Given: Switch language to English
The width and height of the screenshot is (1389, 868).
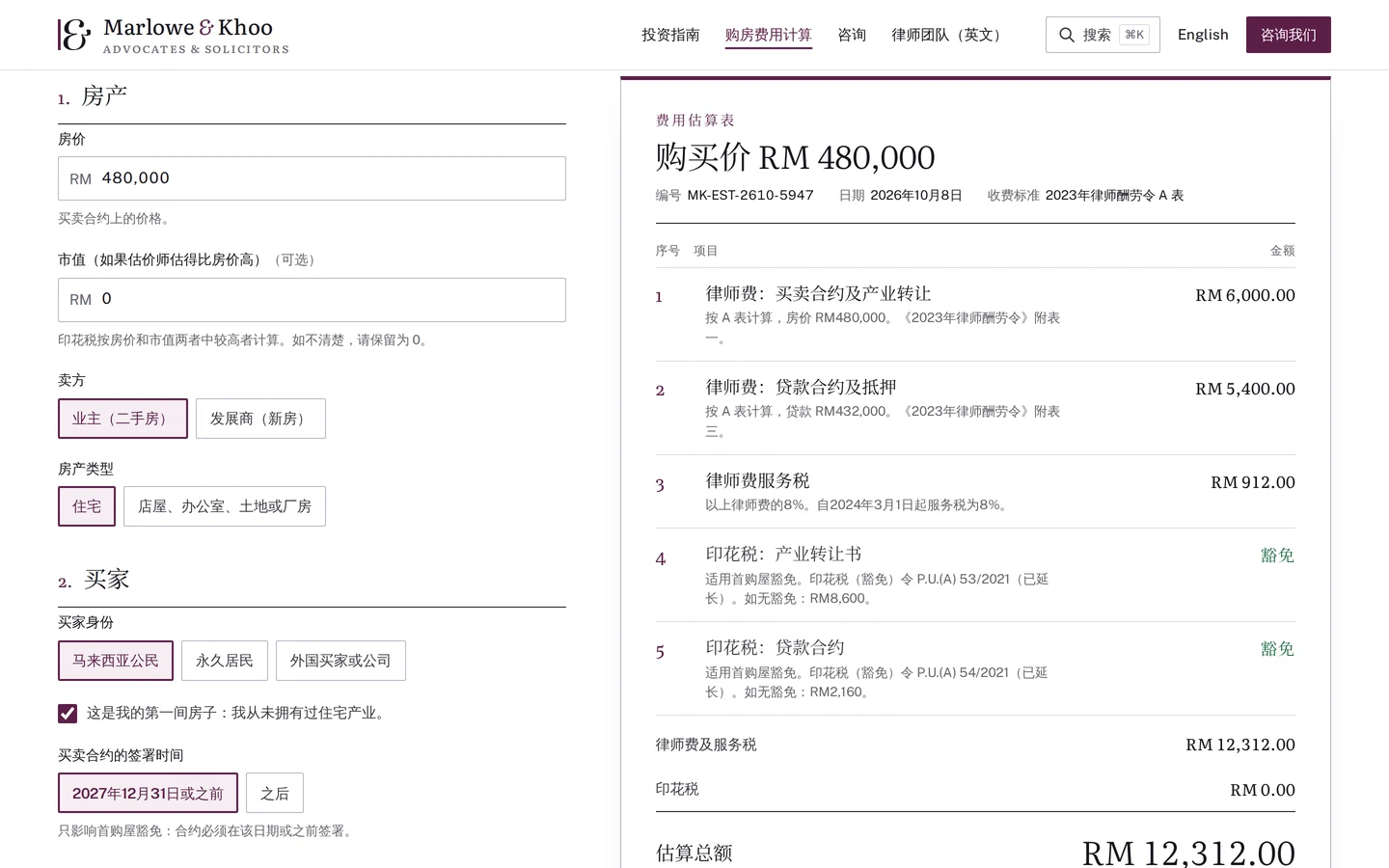Looking at the screenshot, I should pos(1203,35).
